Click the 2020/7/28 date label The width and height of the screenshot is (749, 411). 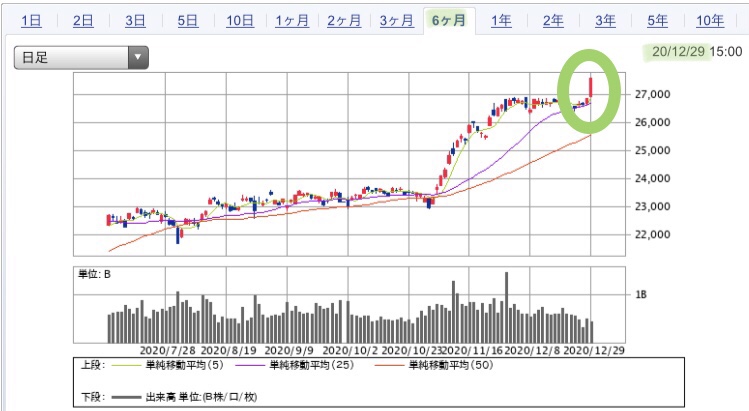(x=168, y=350)
